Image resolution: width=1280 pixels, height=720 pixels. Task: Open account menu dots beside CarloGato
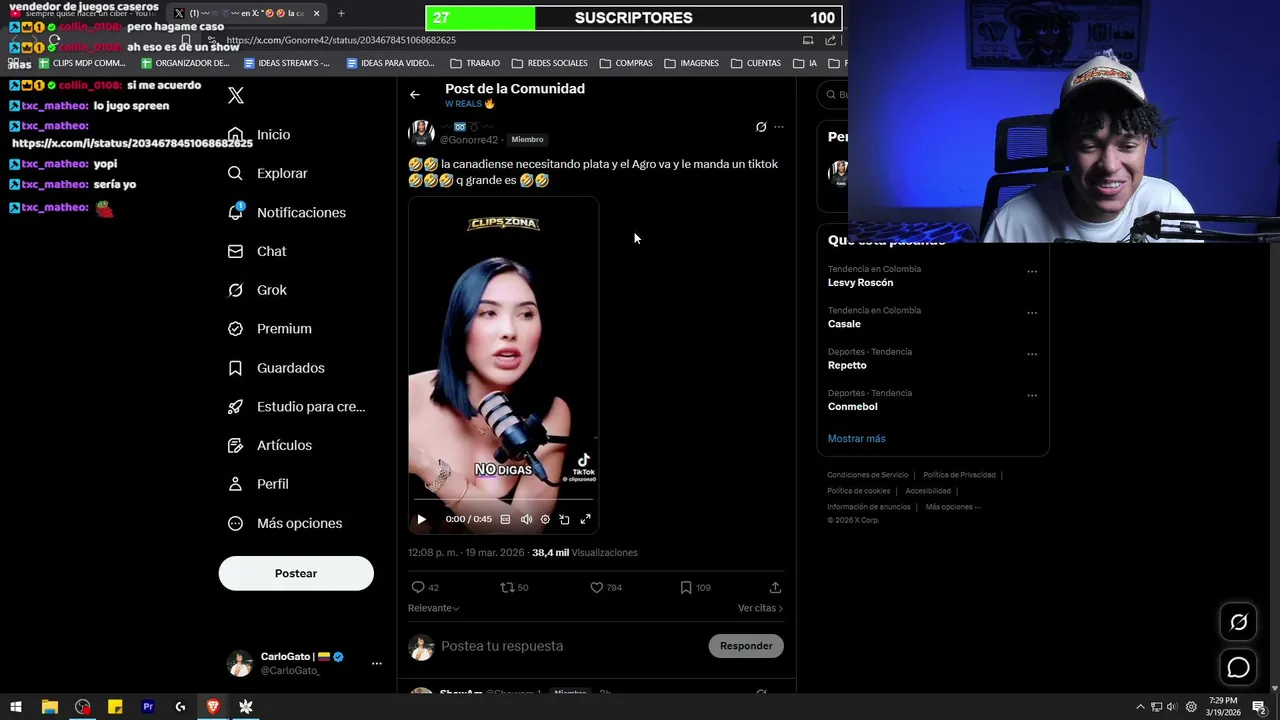tap(377, 663)
